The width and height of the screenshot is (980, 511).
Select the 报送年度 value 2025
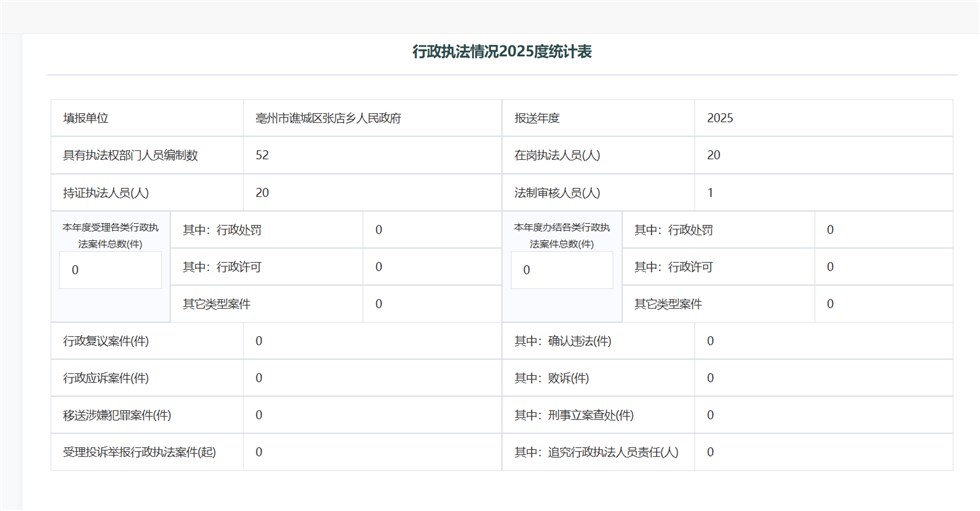[x=720, y=118]
